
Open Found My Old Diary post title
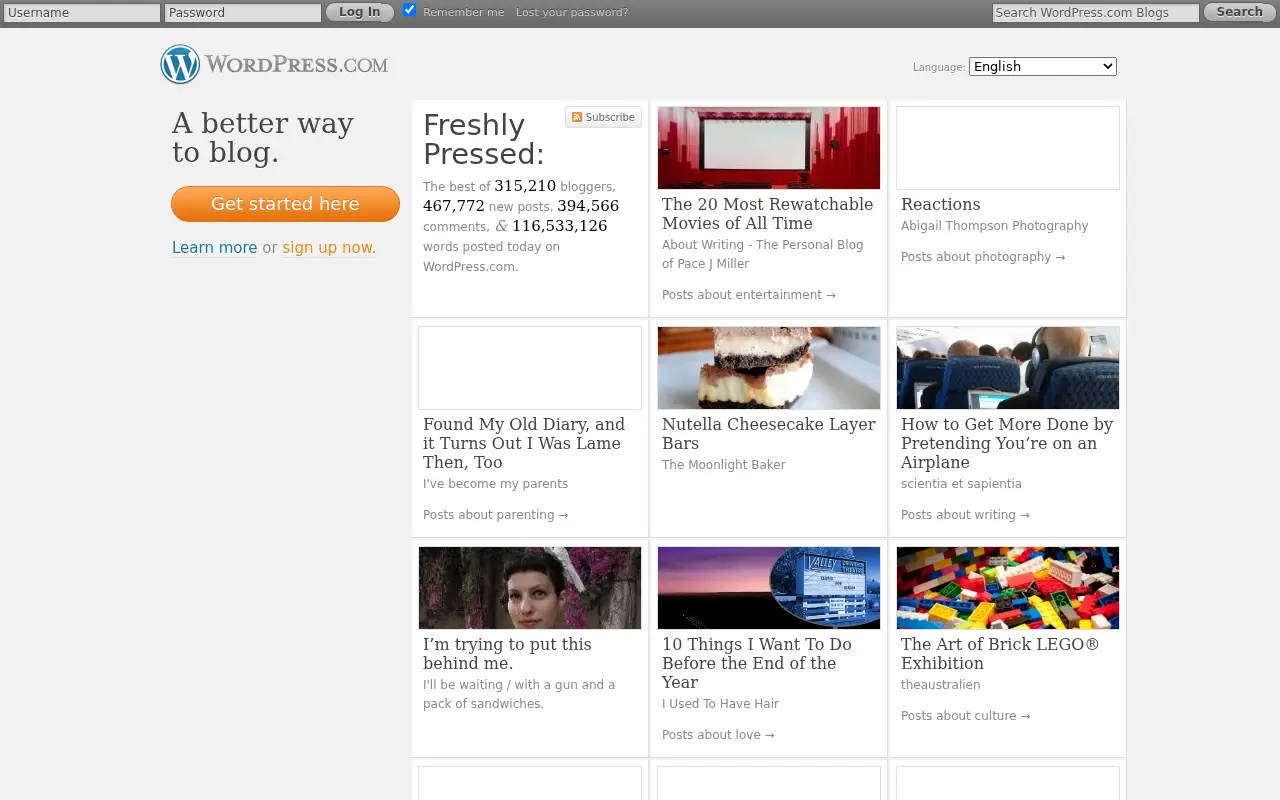point(524,443)
